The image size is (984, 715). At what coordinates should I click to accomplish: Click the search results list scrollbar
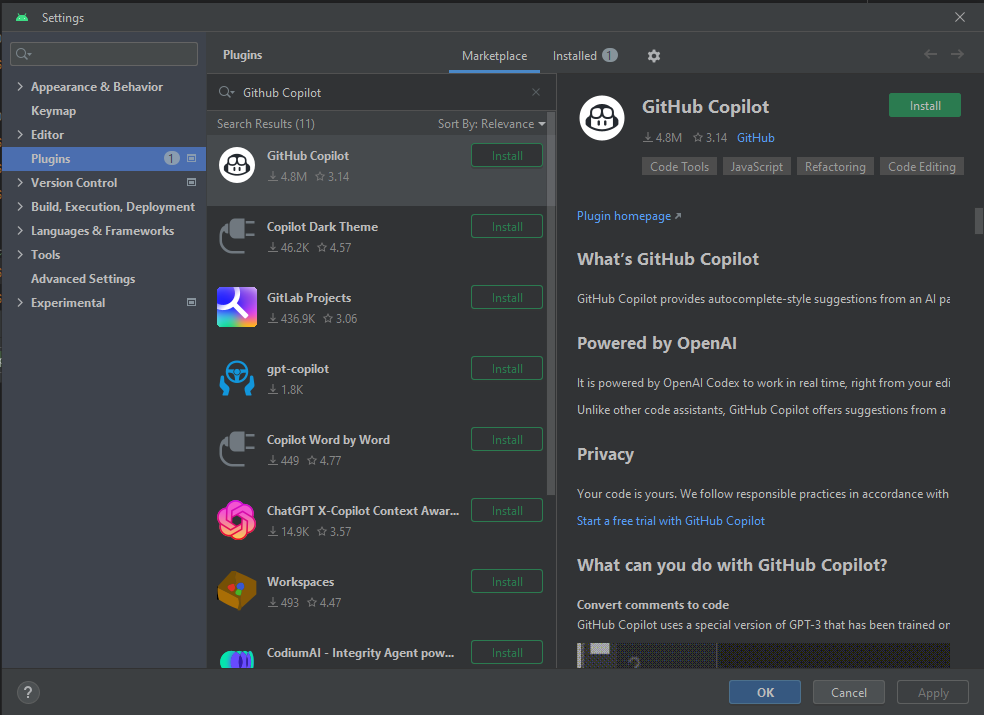(551, 304)
